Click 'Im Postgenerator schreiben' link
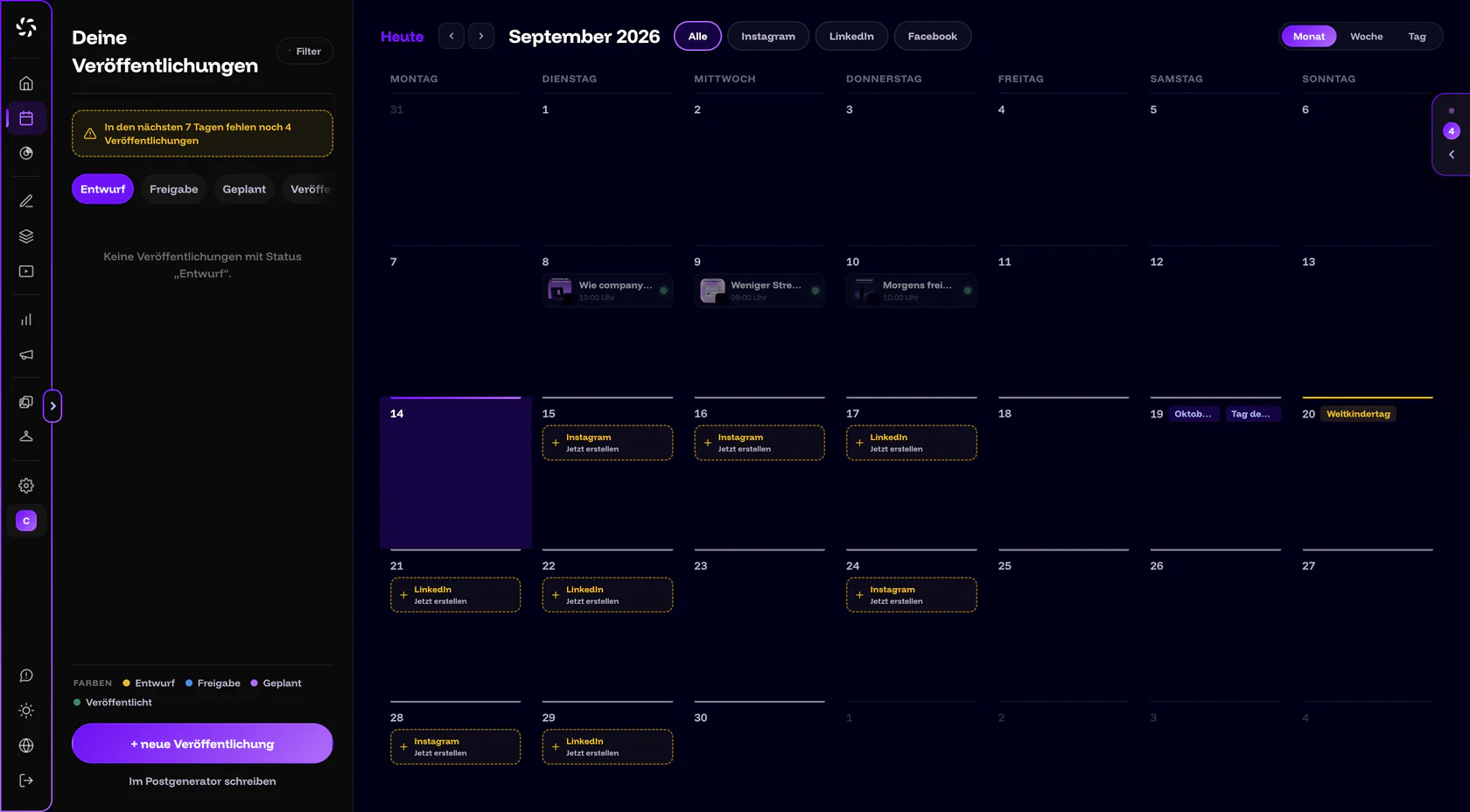This screenshot has width=1470, height=812. tap(202, 781)
